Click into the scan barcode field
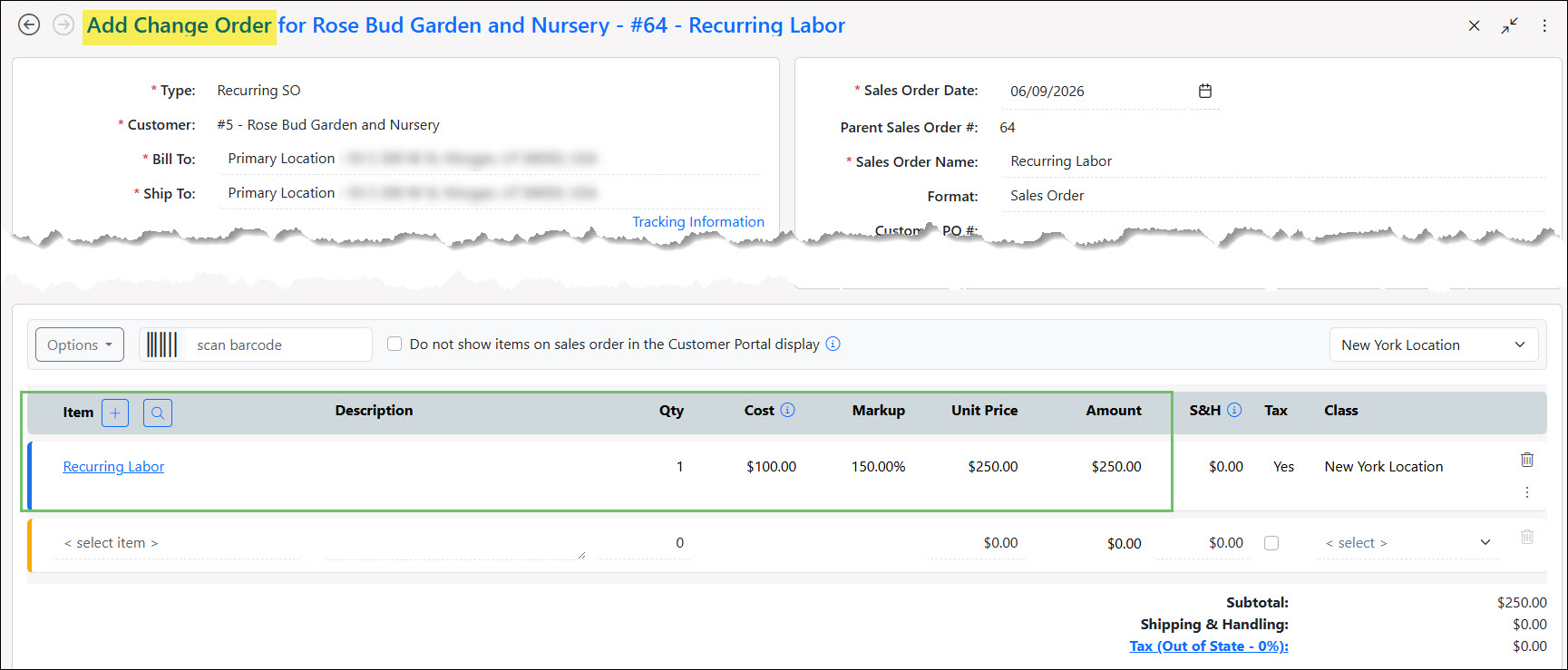The height and width of the screenshot is (670, 1568). (x=278, y=345)
